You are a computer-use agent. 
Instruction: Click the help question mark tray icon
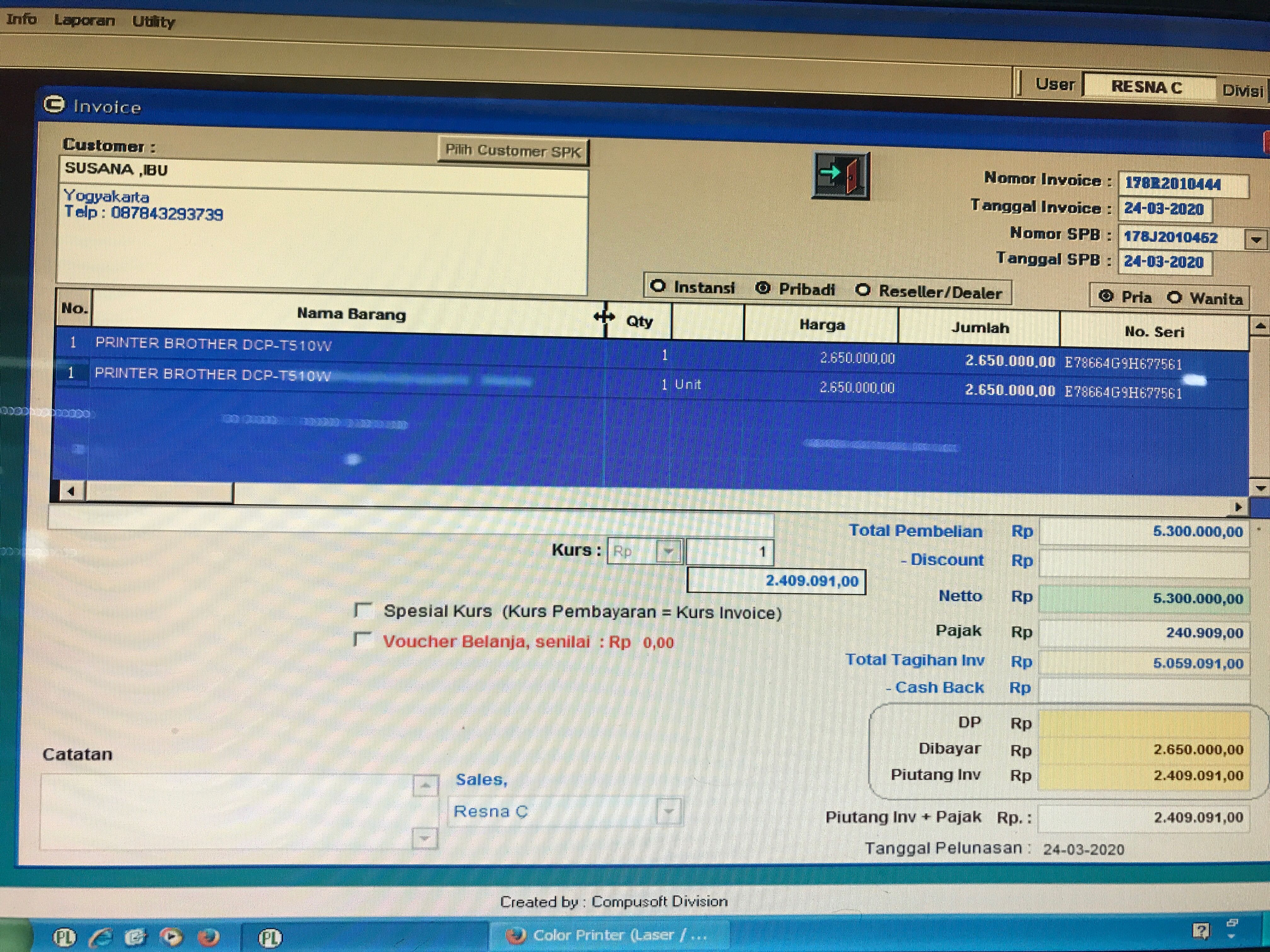[1200, 930]
